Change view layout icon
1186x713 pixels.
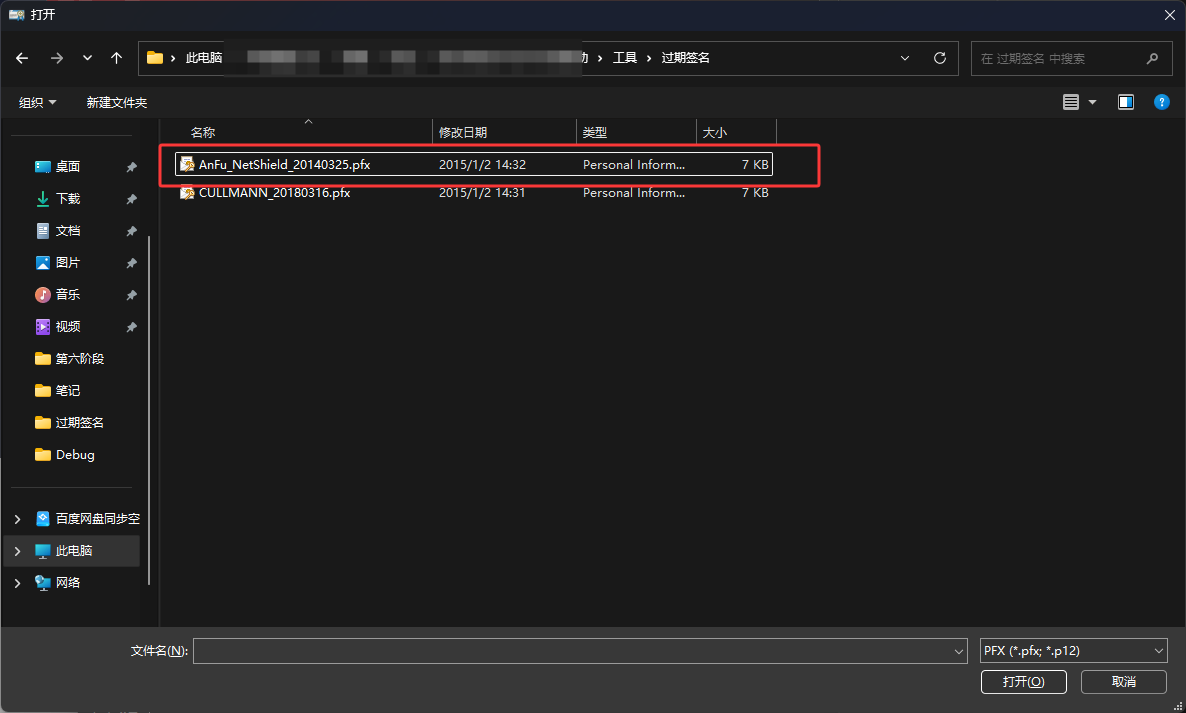1070,102
